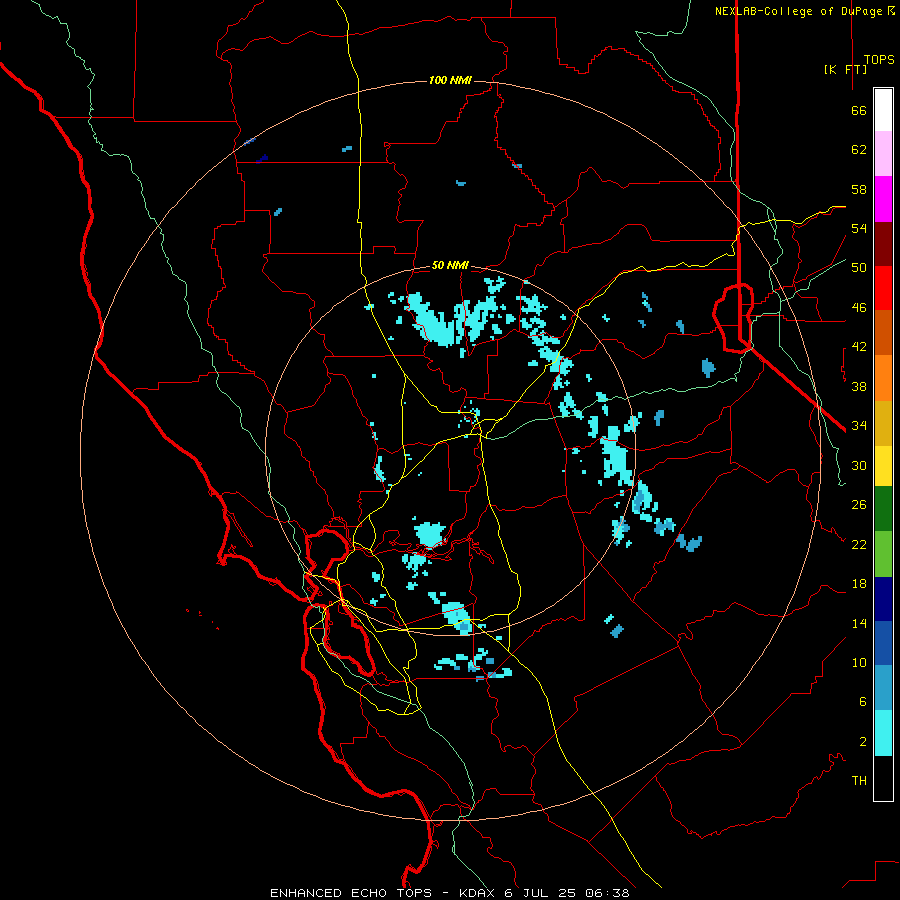Click the black TH threshold legend swatch
The width and height of the screenshot is (900, 900).
tap(883, 778)
